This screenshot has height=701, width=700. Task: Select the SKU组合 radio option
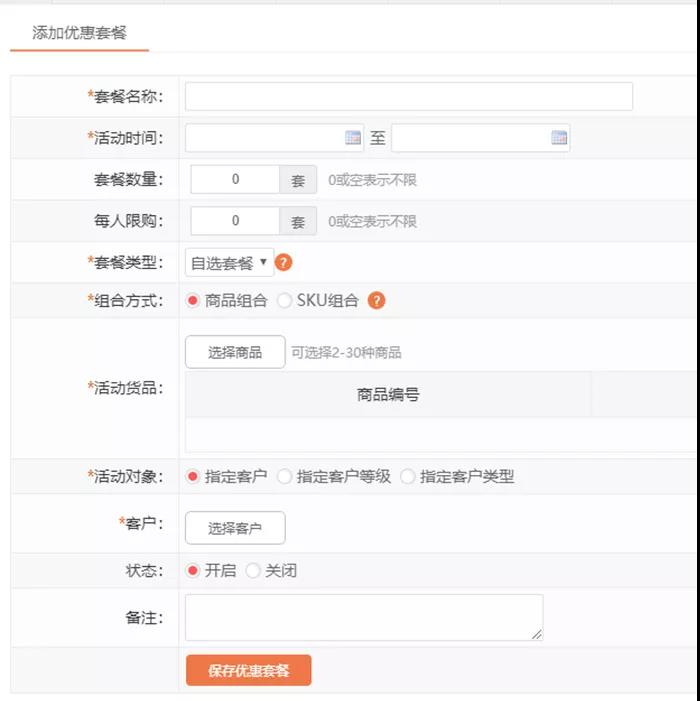(x=285, y=301)
